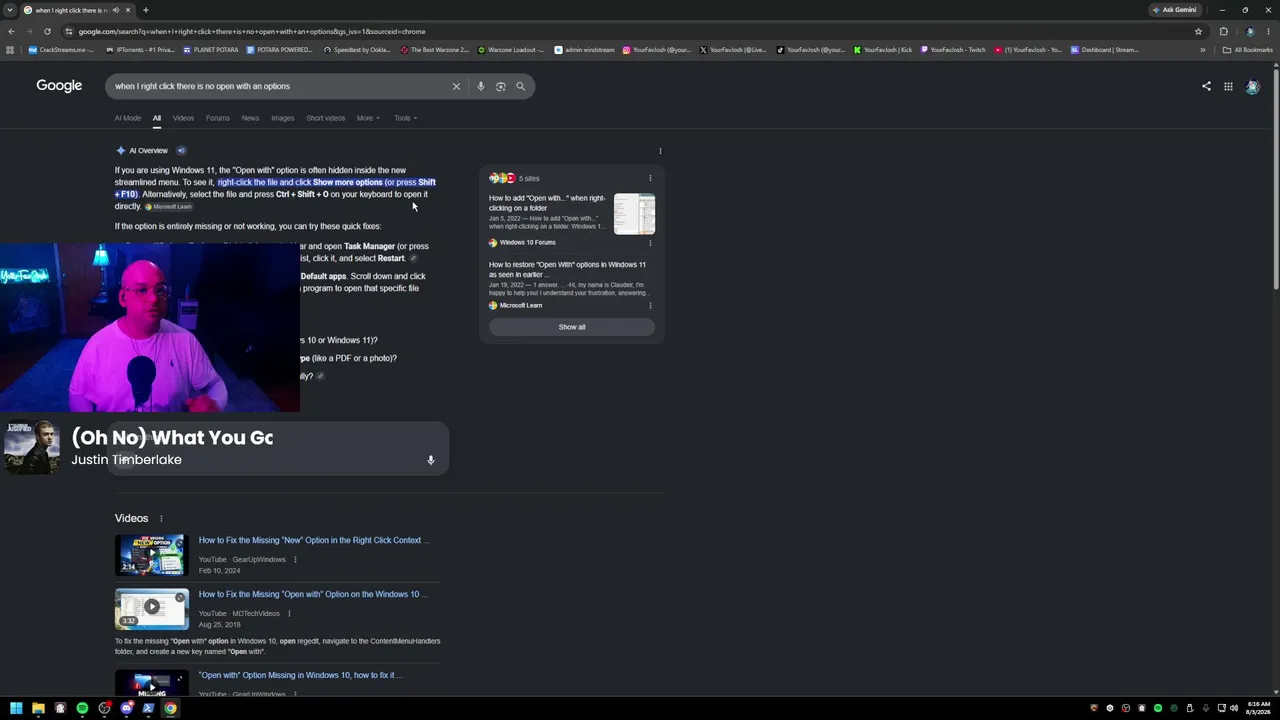
Task: Select the Images search tab
Action: 283,118
